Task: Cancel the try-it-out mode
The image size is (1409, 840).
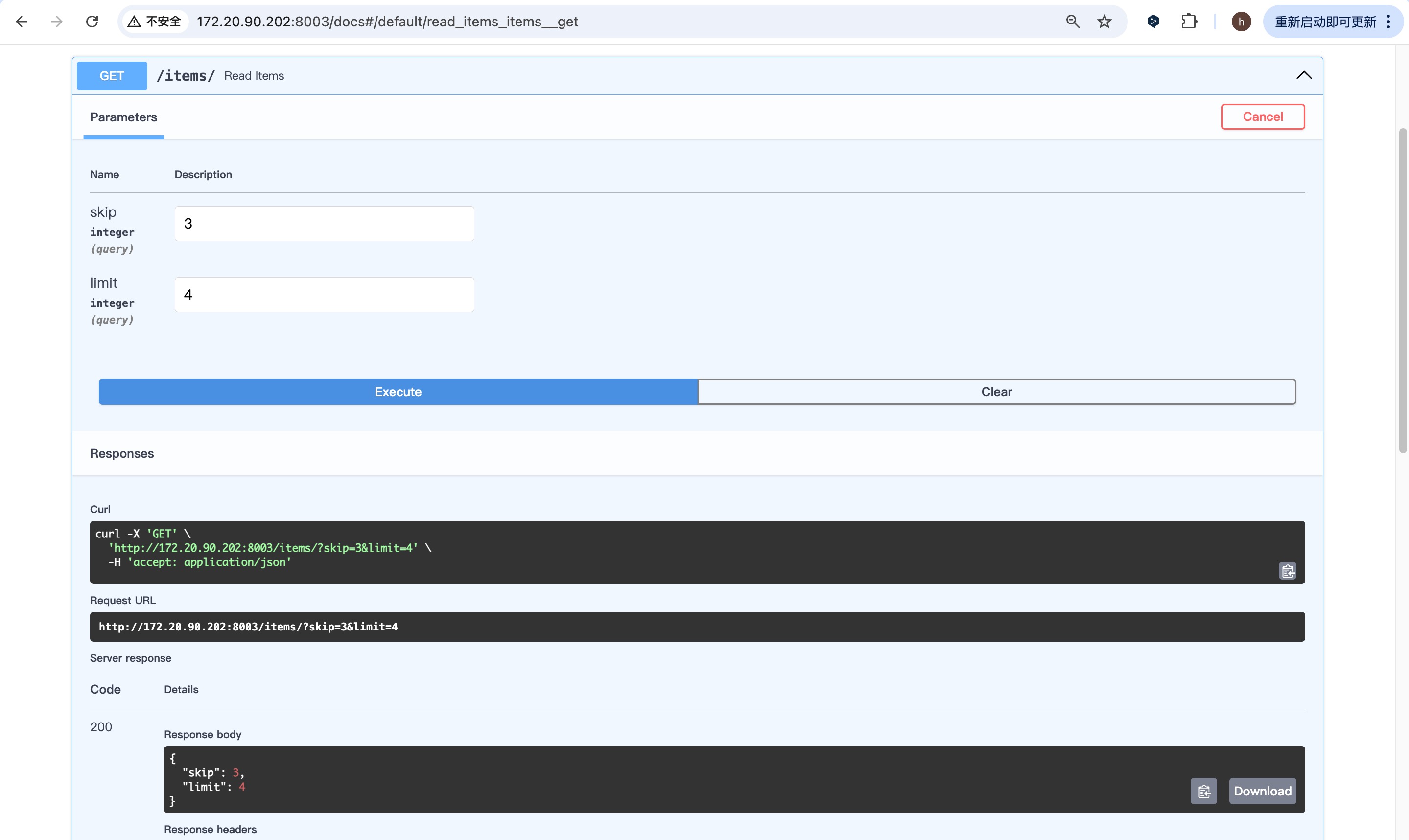Action: coord(1263,117)
